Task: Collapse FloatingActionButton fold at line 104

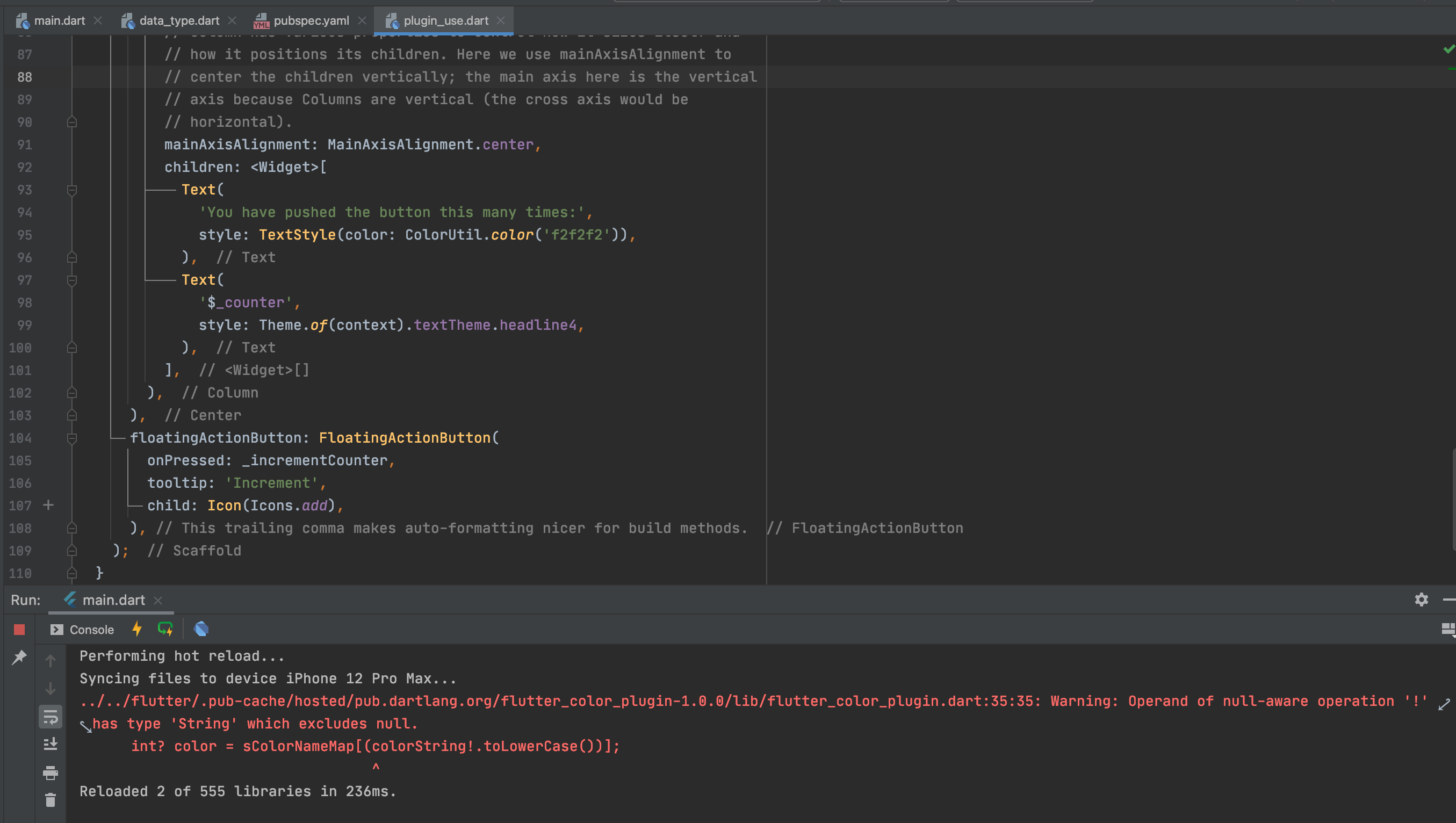Action: coord(72,438)
